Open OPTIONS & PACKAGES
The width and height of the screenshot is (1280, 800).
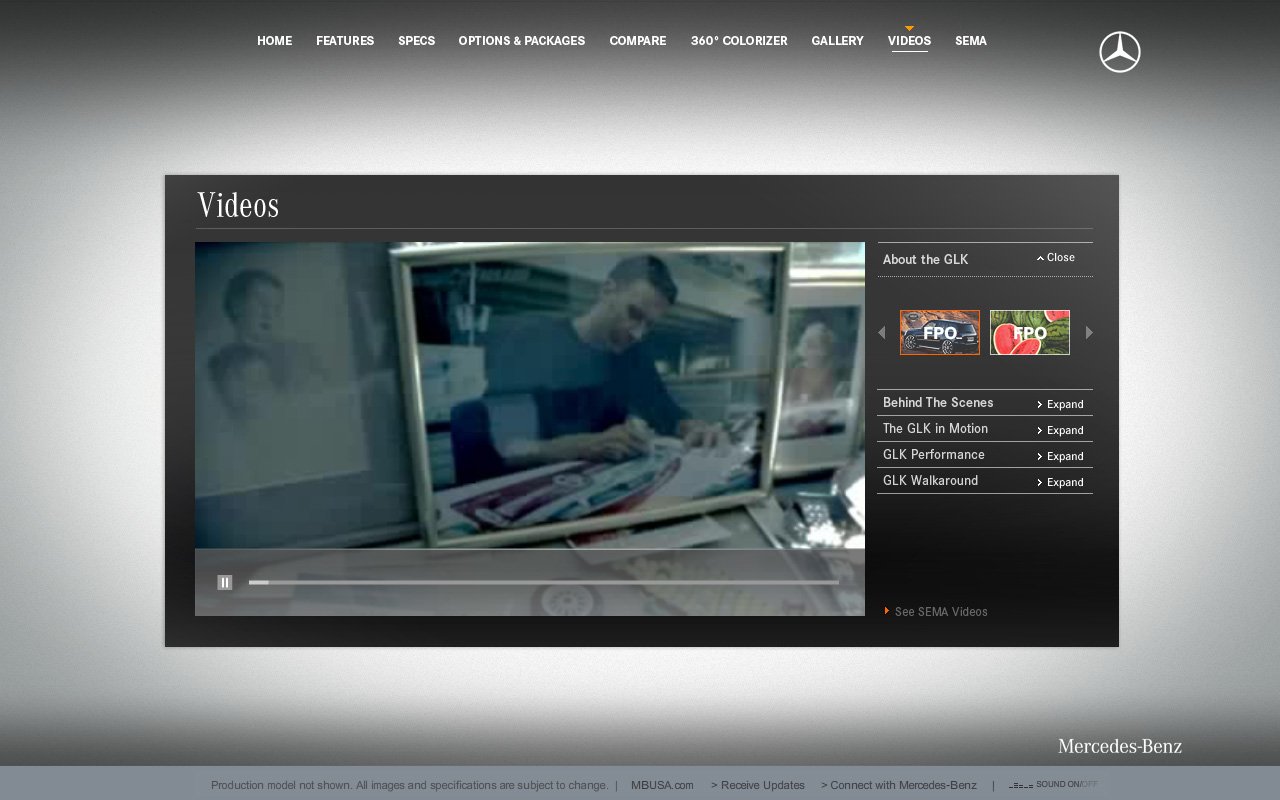pyautogui.click(x=522, y=41)
